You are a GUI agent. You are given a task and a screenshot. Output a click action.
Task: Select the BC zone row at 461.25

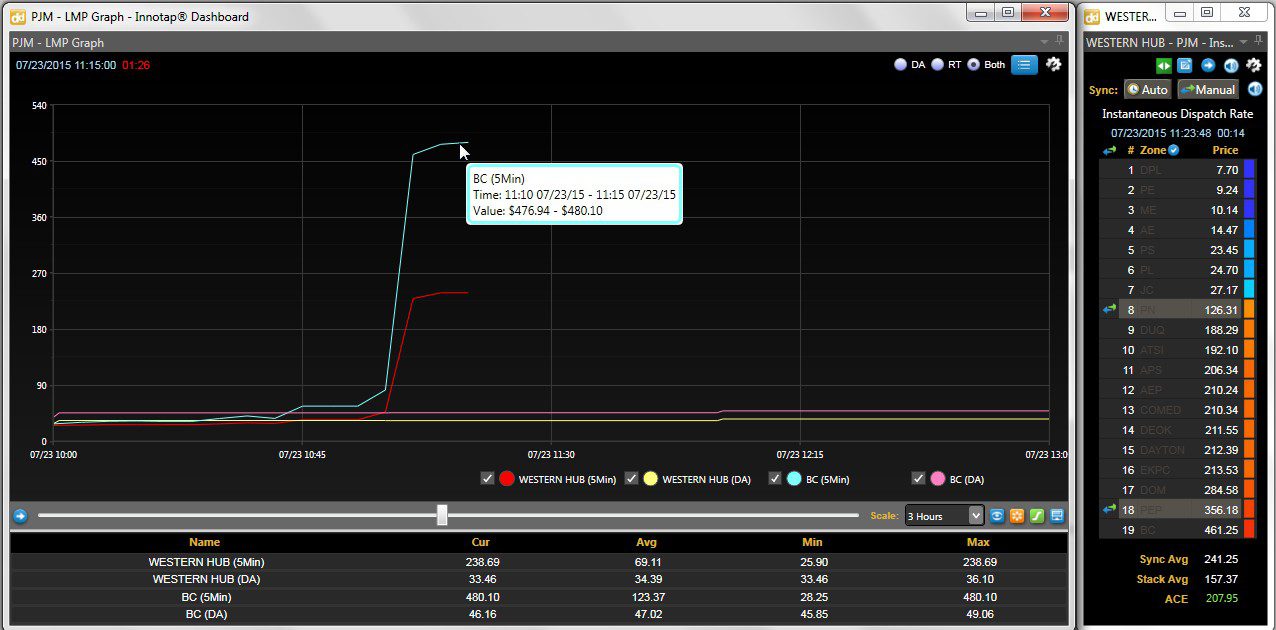(x=1177, y=530)
